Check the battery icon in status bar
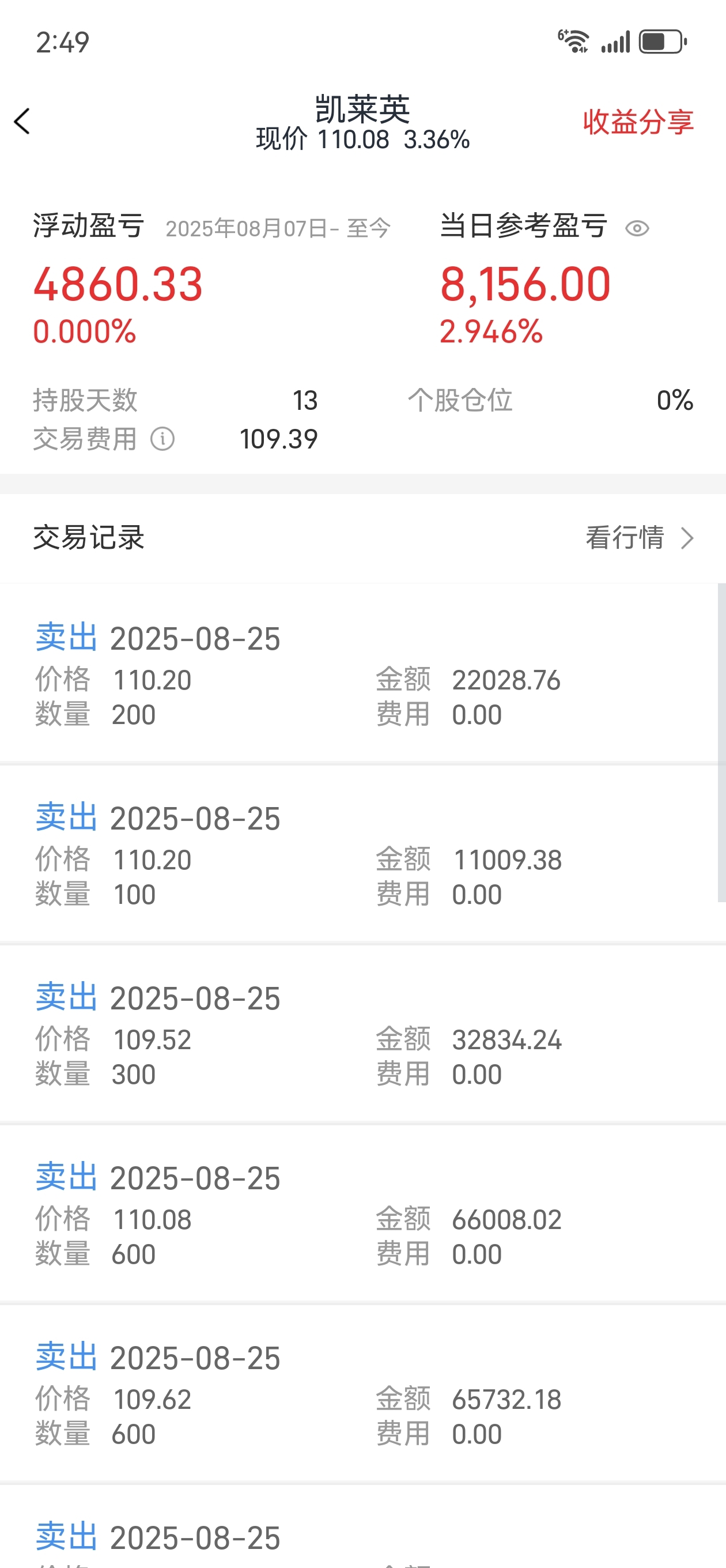 tap(663, 42)
